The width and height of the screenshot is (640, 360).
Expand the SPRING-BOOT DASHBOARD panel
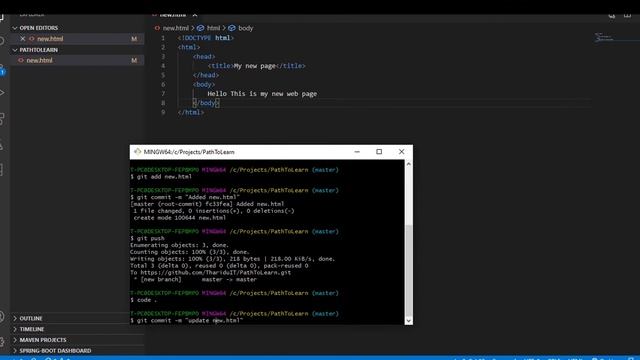click(x=55, y=351)
